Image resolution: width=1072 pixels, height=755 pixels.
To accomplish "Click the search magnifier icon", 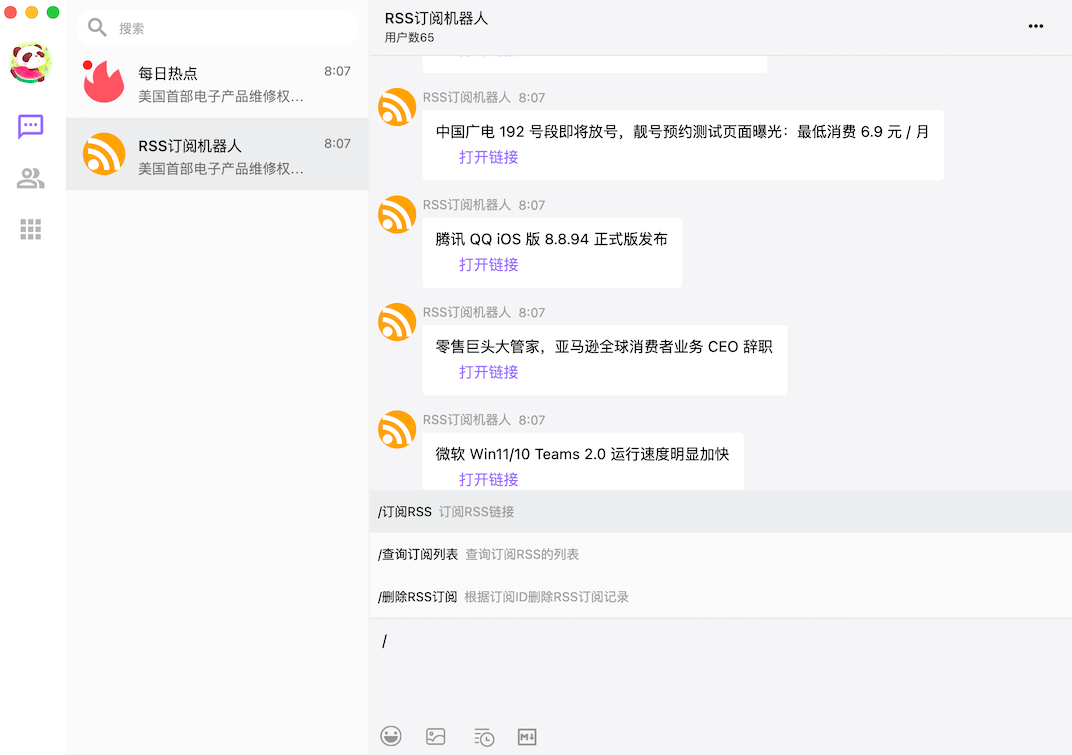I will click(x=97, y=27).
